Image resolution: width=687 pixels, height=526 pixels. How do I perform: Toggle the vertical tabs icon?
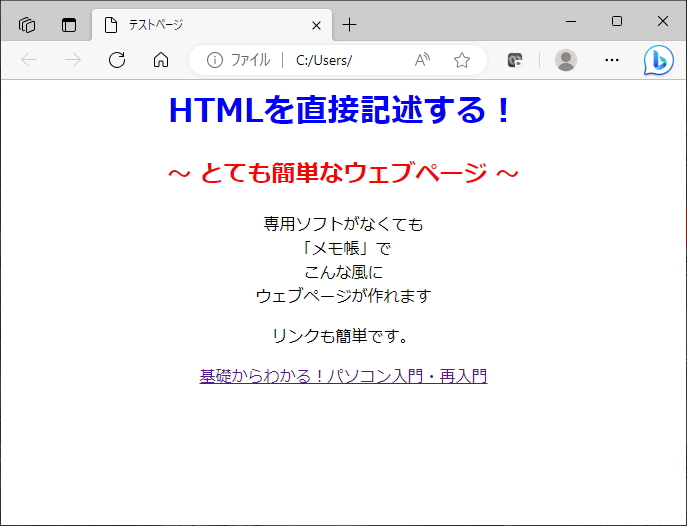coord(69,25)
